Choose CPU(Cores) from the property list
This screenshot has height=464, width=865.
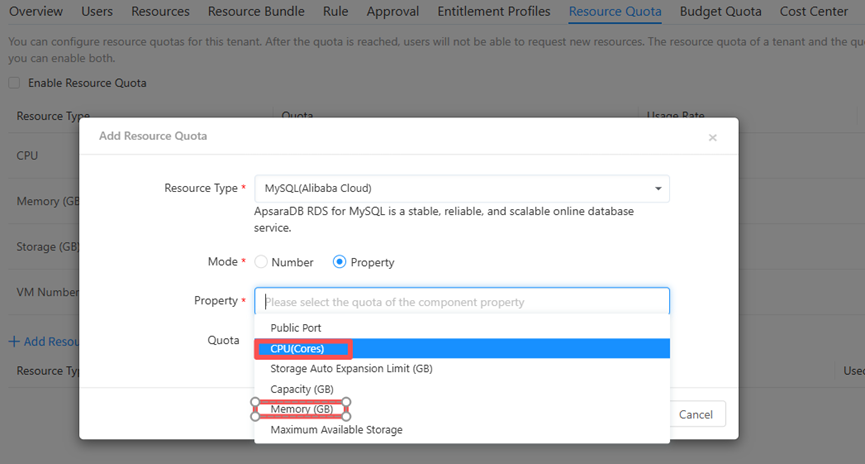click(297, 349)
